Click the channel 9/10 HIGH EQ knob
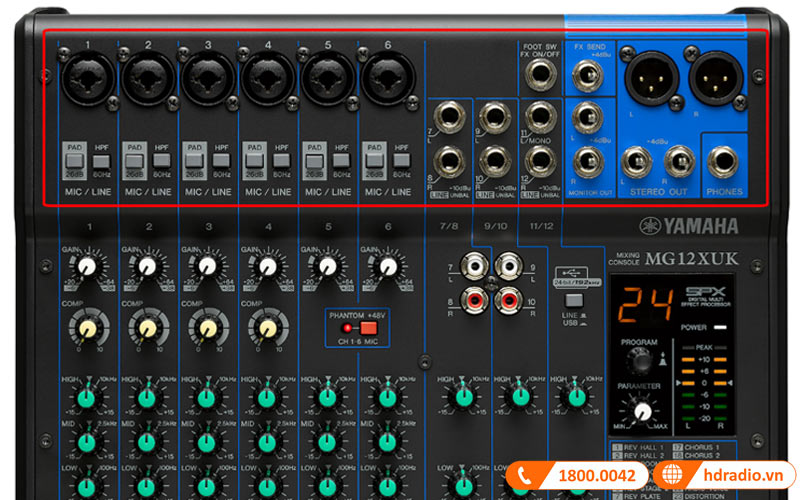The image size is (800, 500). coord(520,397)
